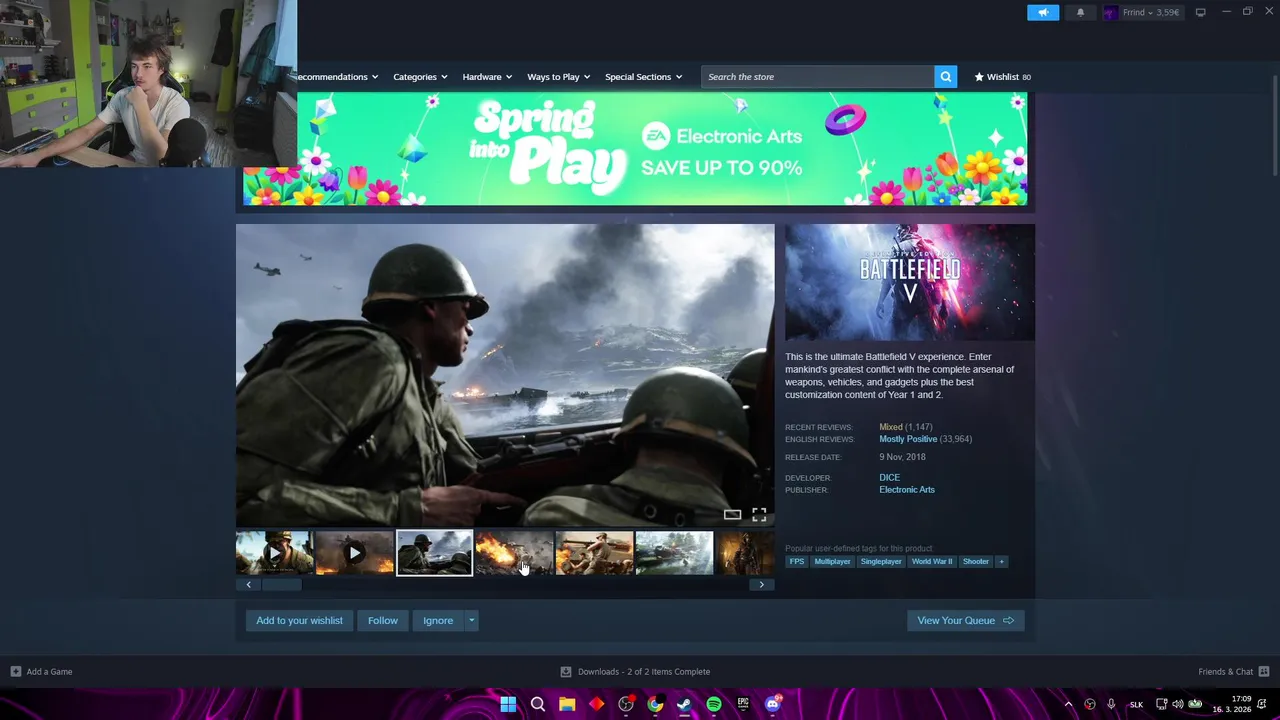Expand the Categories store menu
The image size is (1280, 720).
click(420, 77)
